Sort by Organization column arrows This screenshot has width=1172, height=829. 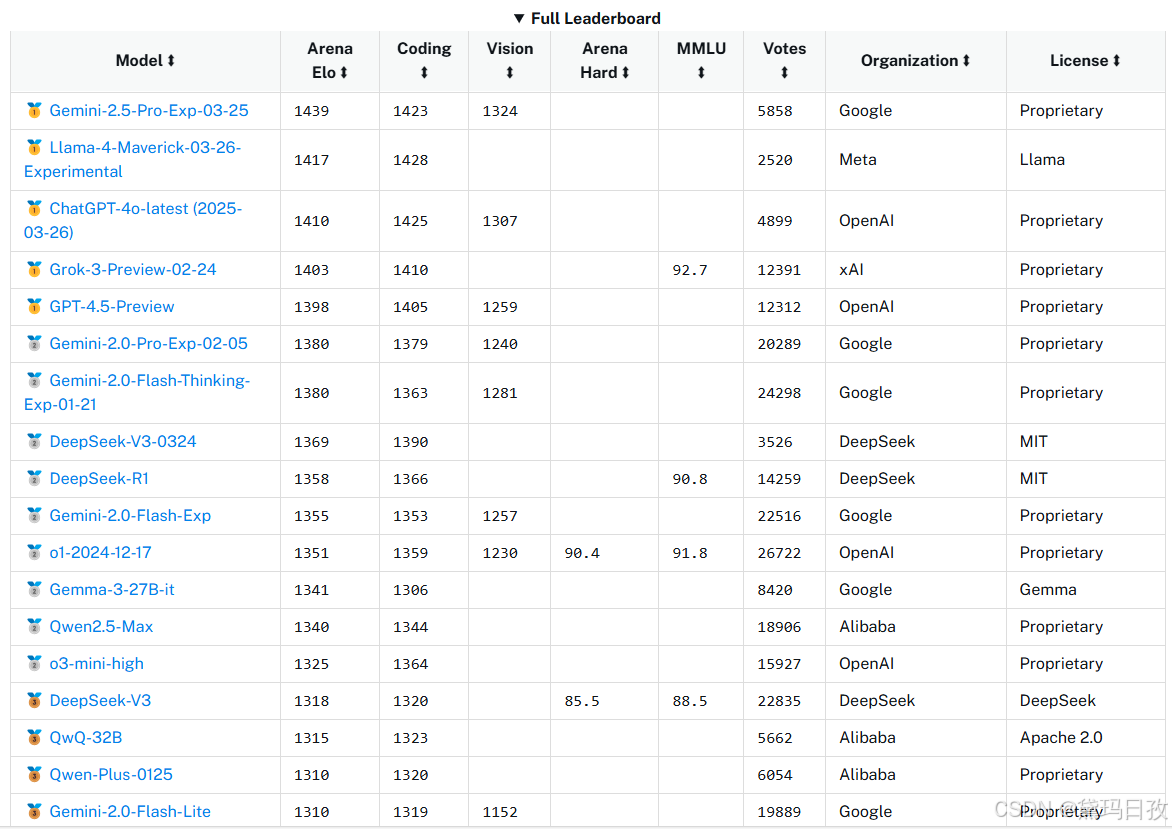[x=966, y=61]
